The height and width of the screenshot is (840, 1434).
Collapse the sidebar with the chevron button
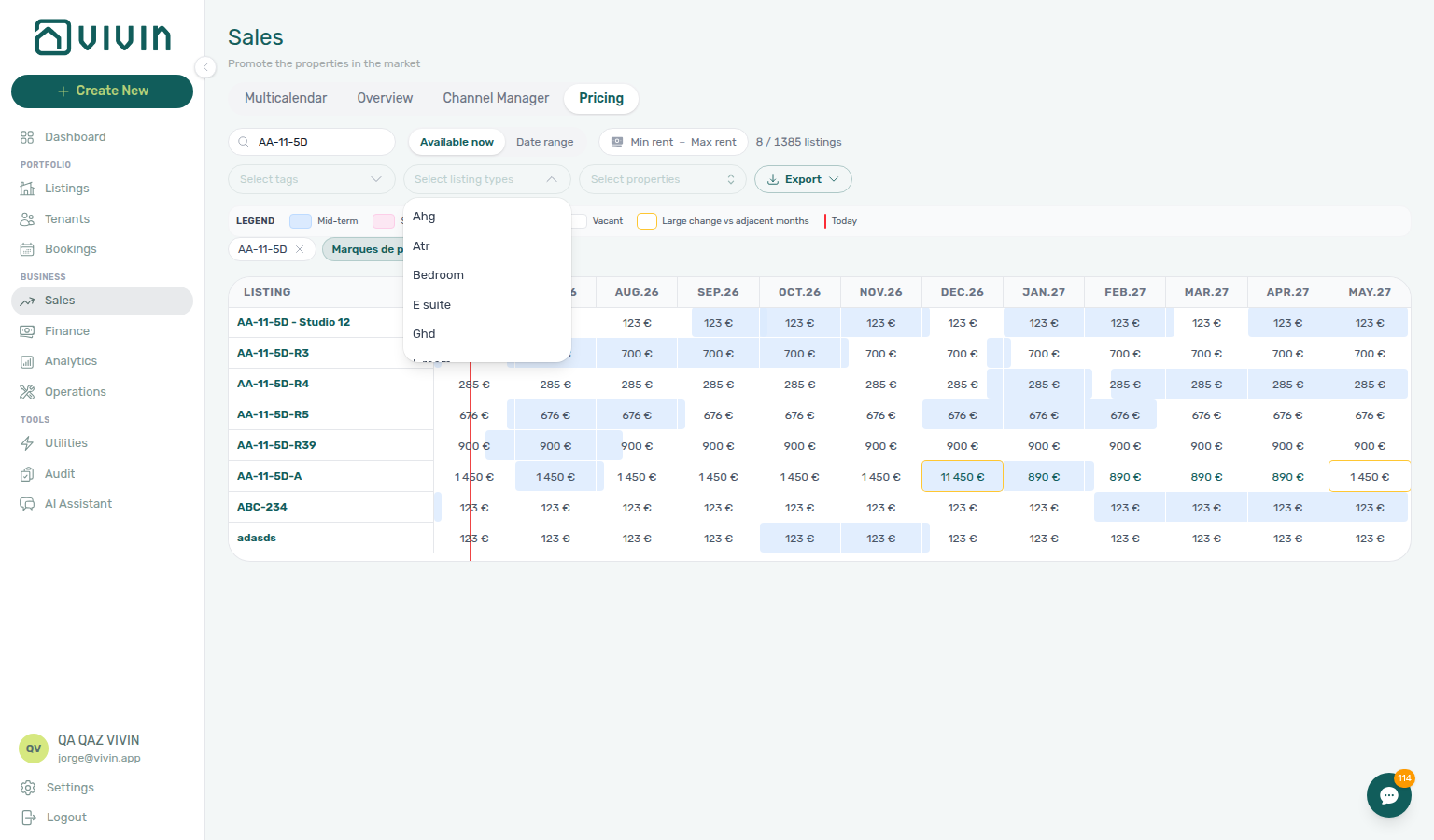click(x=205, y=66)
